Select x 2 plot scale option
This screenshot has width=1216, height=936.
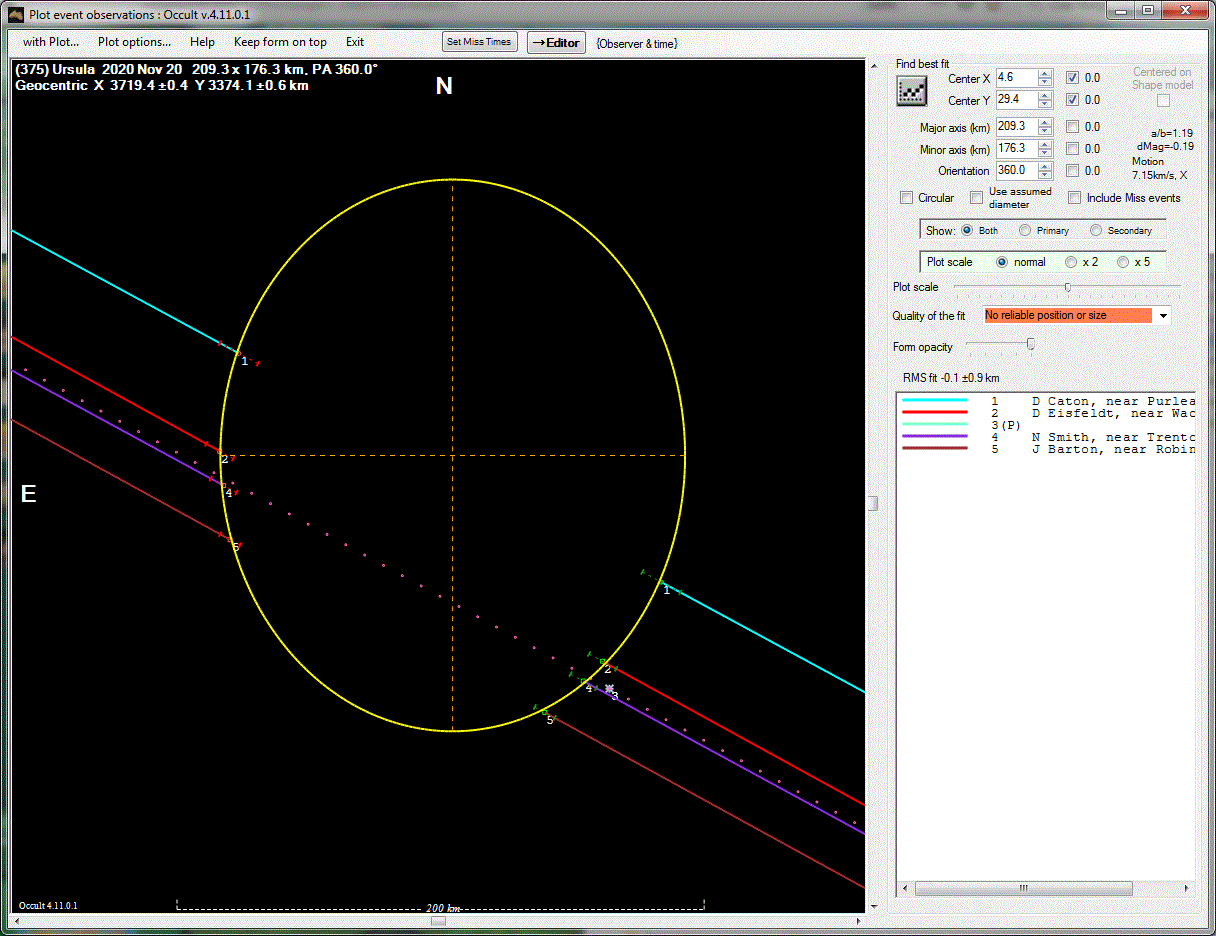pos(1071,262)
